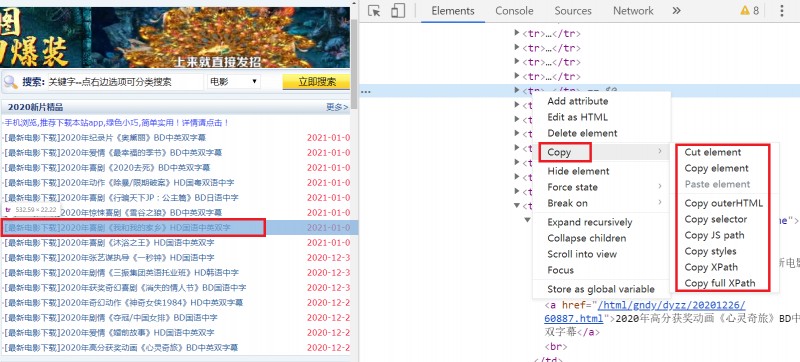The width and height of the screenshot is (800, 362).
Task: Click the three-dot gutter beside selected tr row
Action: (x=365, y=92)
